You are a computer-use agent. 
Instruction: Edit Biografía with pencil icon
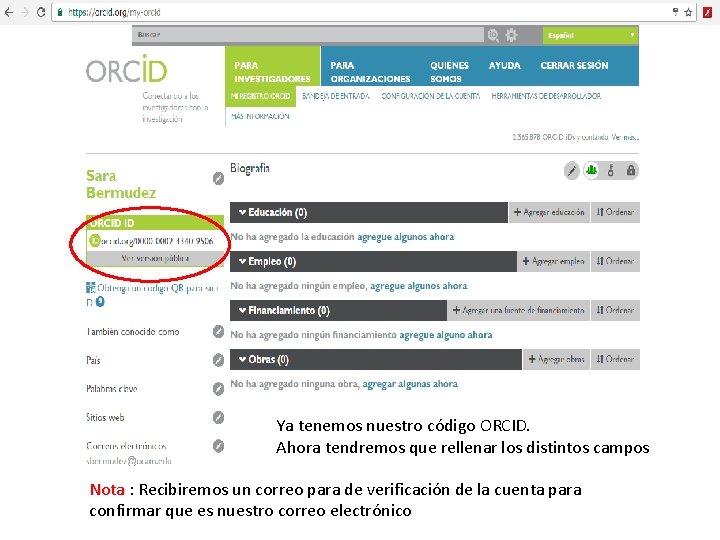572,171
